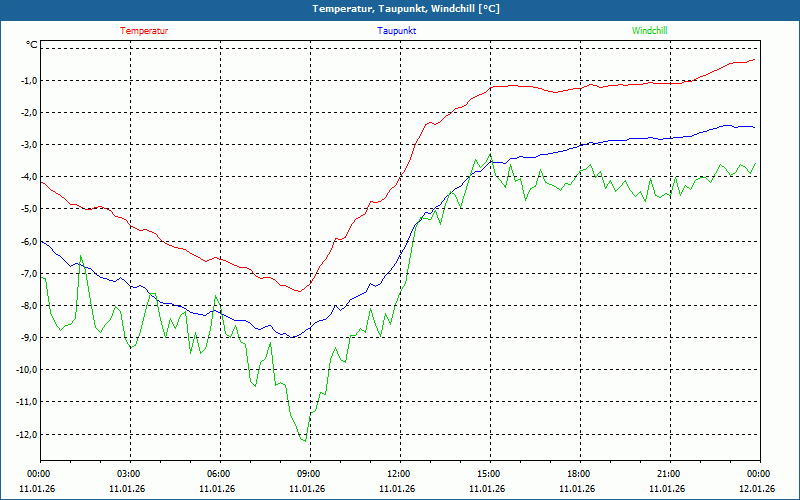The width and height of the screenshot is (800, 500).
Task: Click the '09:00' time label
Action: coord(310,474)
